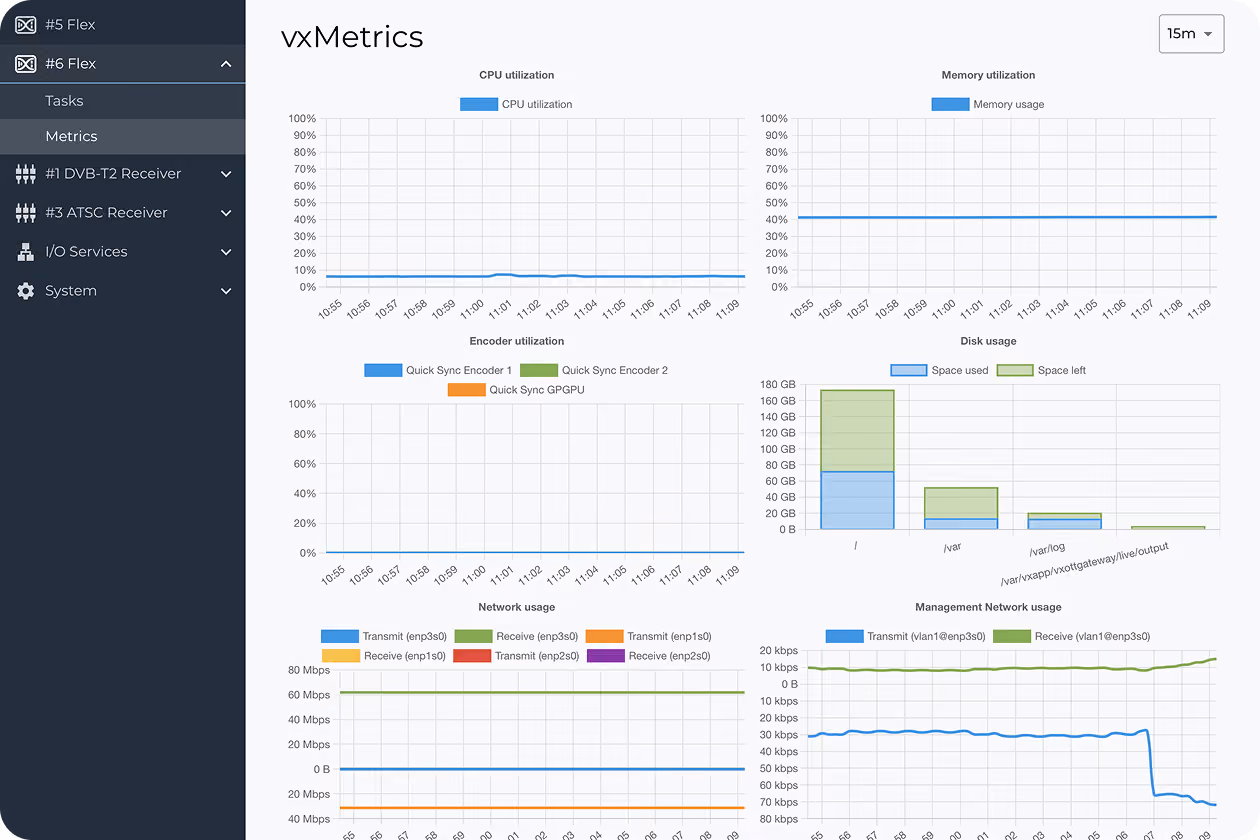Click the /var disk usage bar

point(961,509)
